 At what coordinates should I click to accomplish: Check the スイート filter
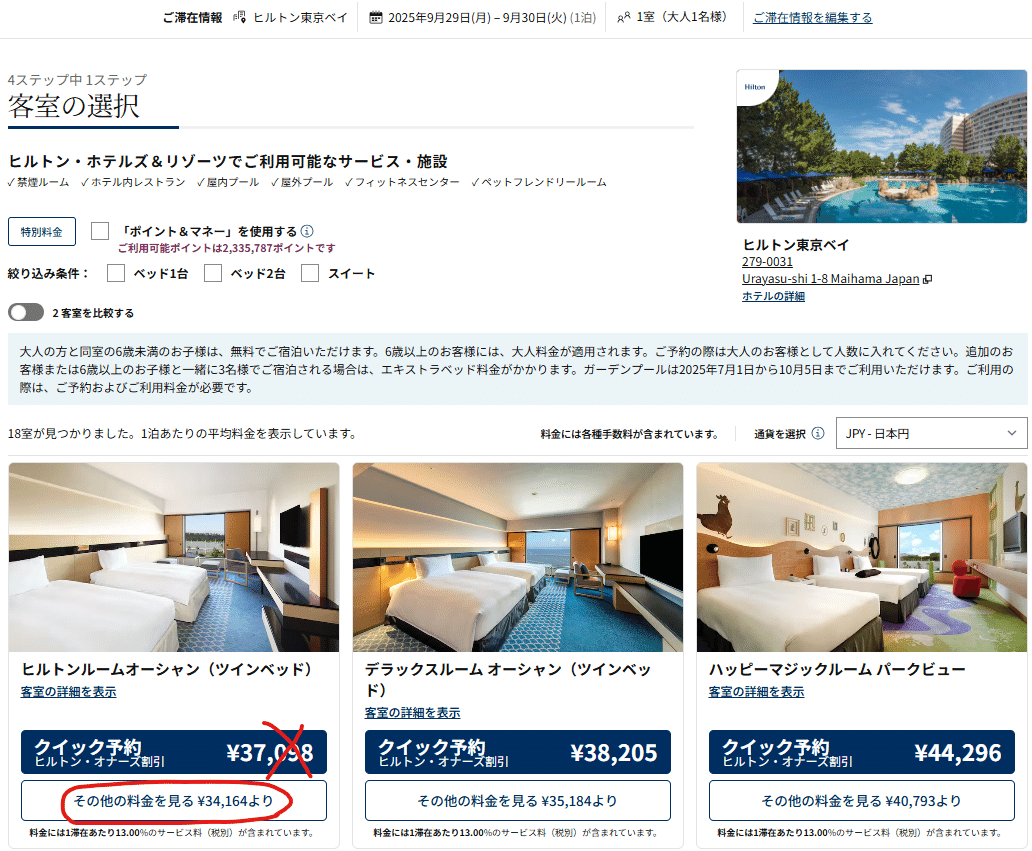click(310, 273)
